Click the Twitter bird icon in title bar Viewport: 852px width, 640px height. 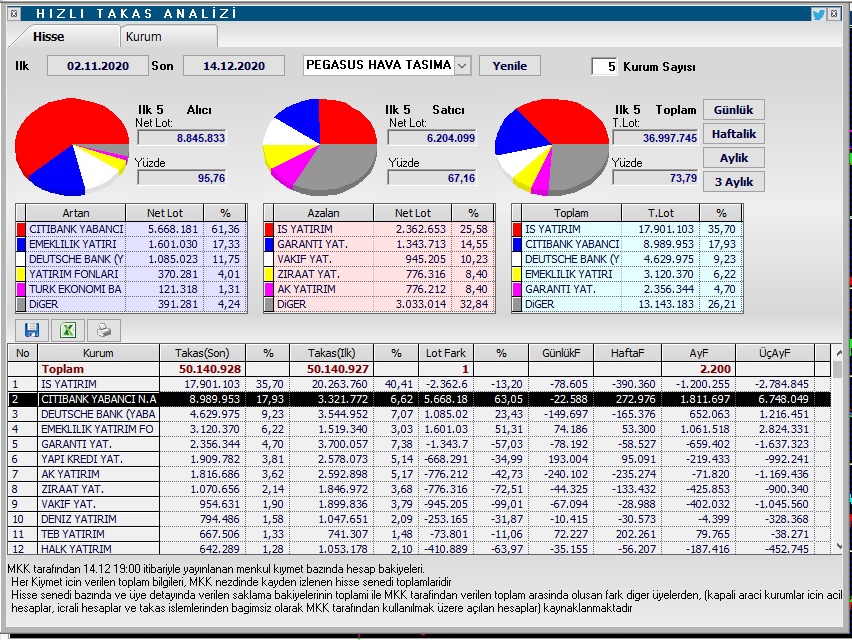pyautogui.click(x=818, y=14)
